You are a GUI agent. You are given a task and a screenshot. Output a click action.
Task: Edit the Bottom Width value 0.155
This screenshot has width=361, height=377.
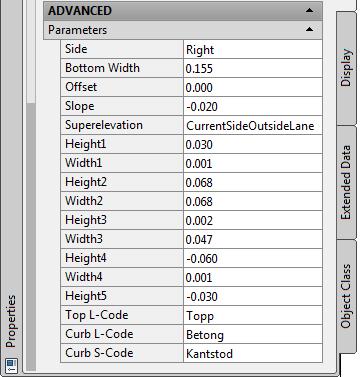pyautogui.click(x=253, y=68)
